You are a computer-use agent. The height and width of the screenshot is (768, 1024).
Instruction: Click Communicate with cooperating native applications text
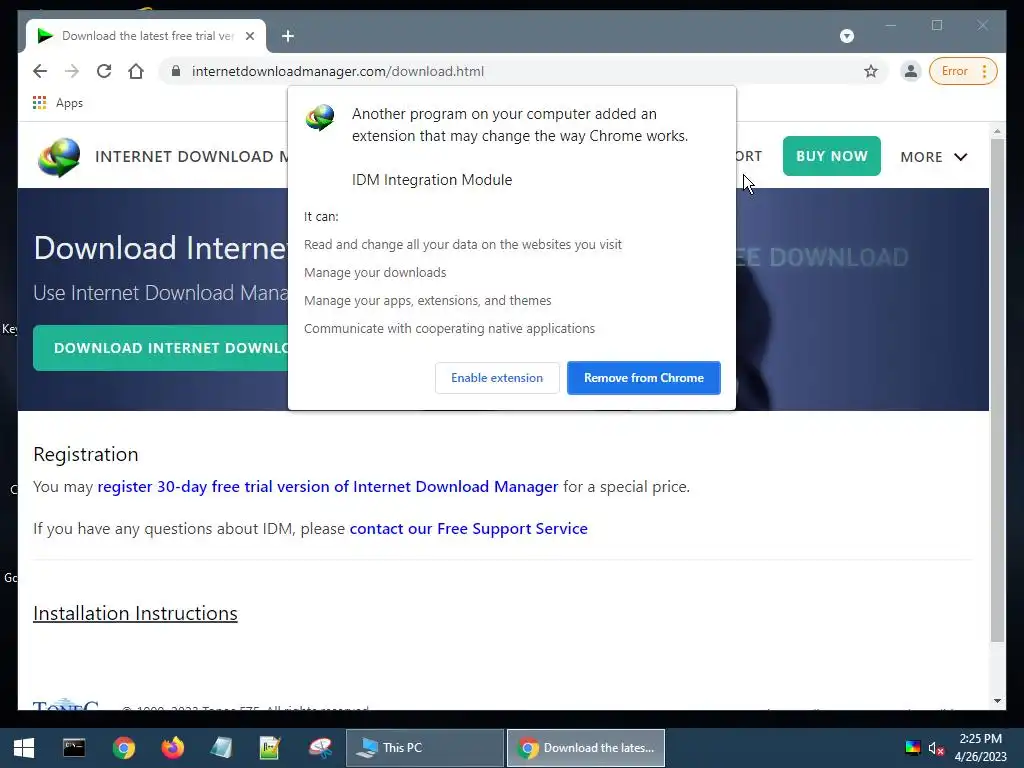pyautogui.click(x=449, y=328)
